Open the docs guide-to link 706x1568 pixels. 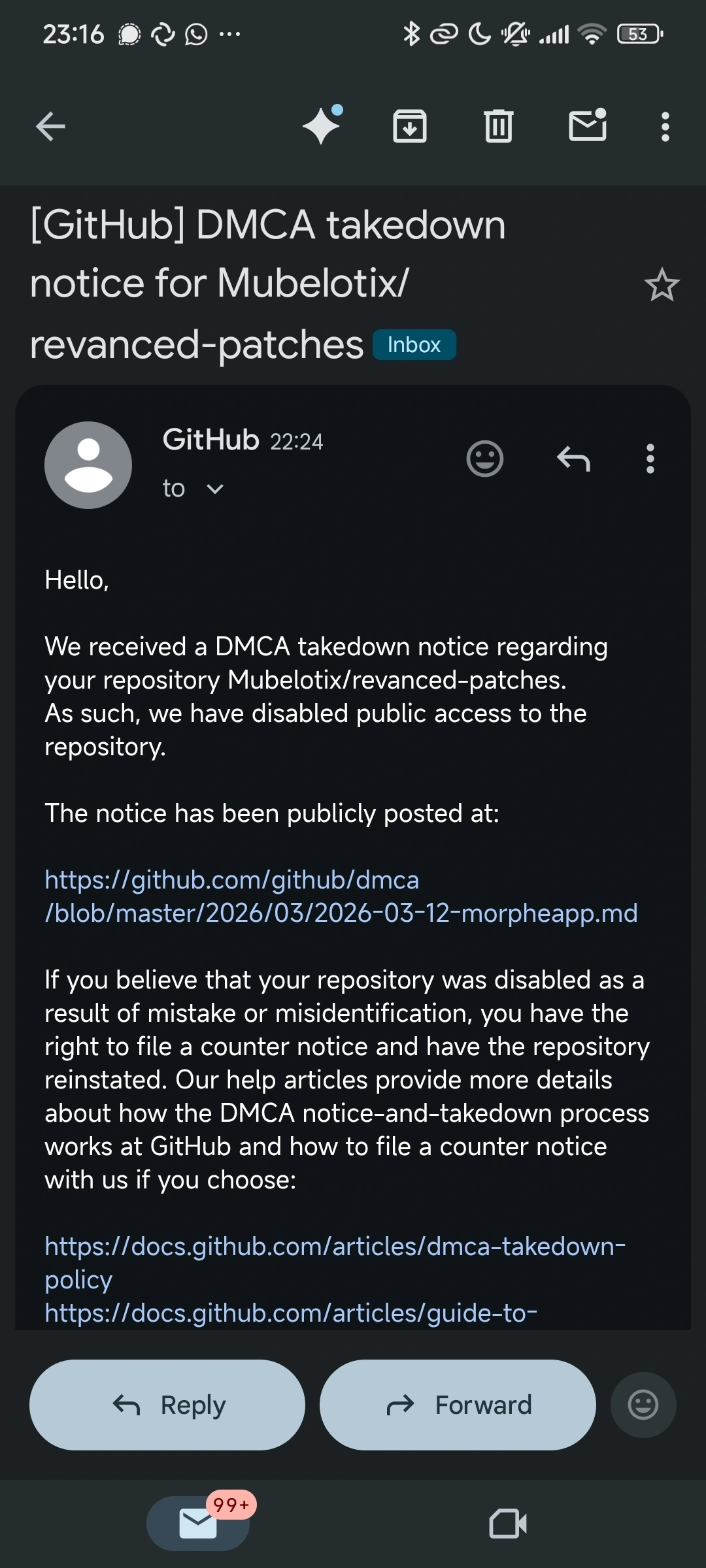[x=291, y=1313]
